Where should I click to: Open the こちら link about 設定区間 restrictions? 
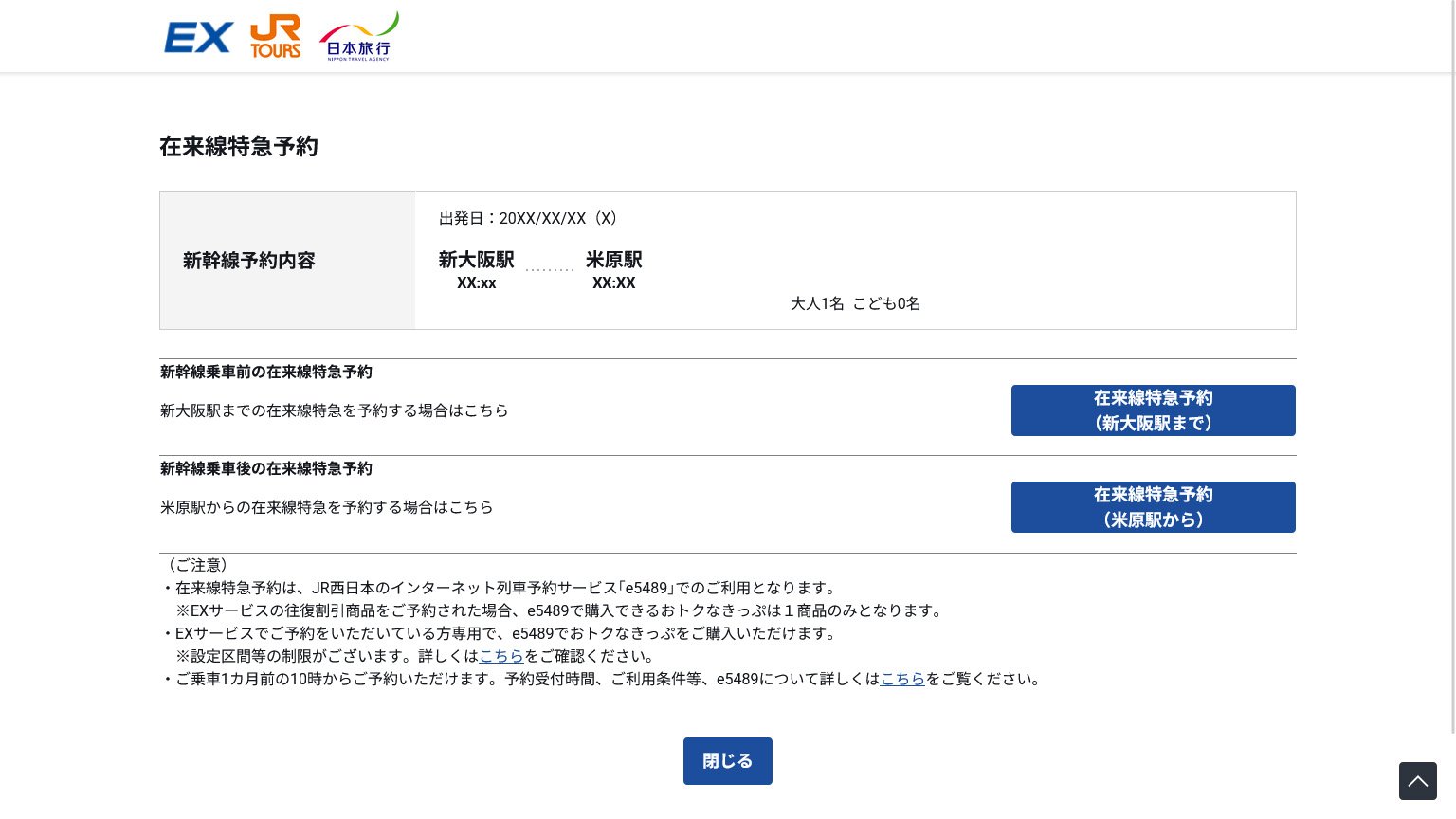(x=501, y=656)
